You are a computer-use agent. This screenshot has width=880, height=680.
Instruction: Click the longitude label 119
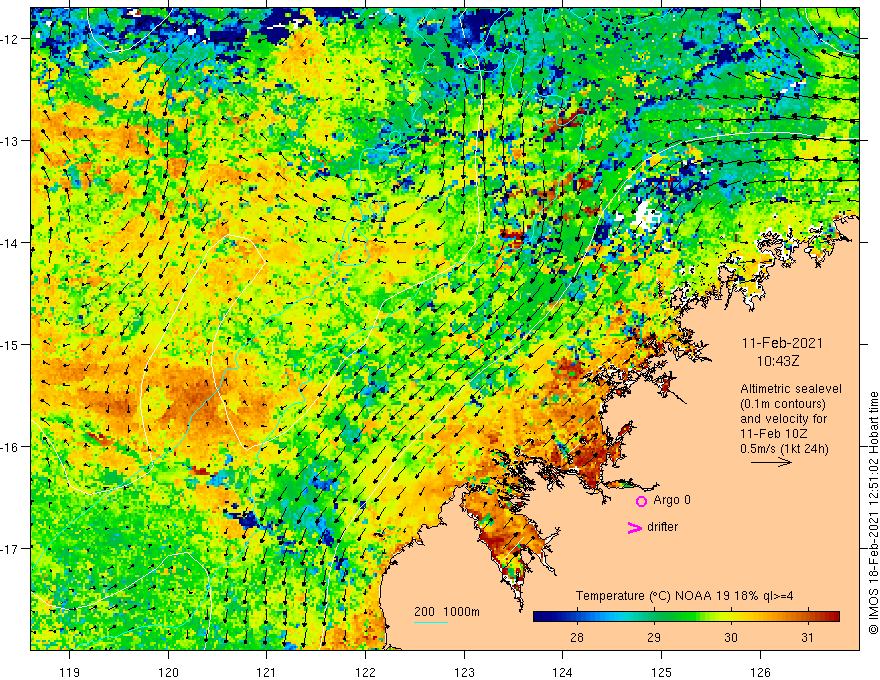click(x=70, y=672)
